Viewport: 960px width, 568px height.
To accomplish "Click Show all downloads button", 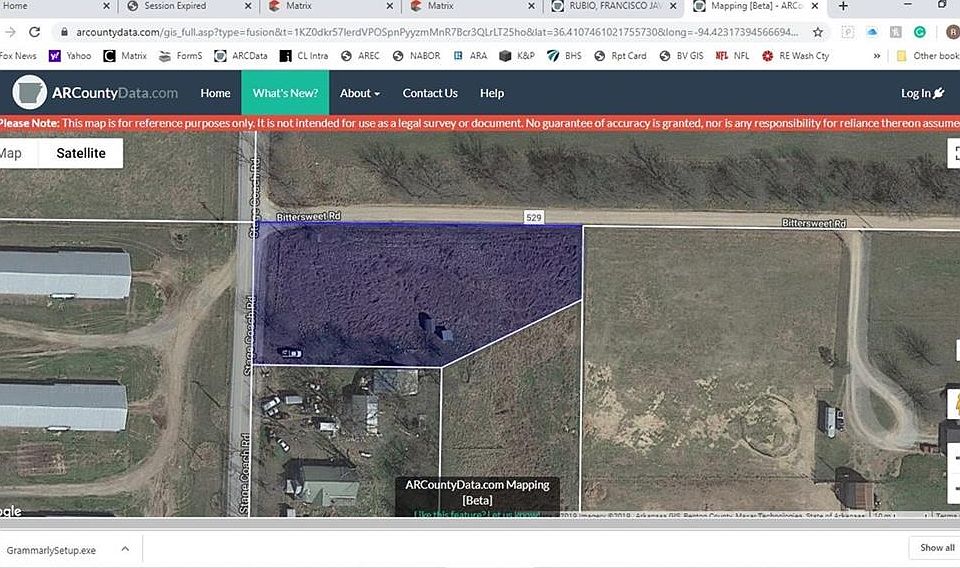I will (x=936, y=547).
